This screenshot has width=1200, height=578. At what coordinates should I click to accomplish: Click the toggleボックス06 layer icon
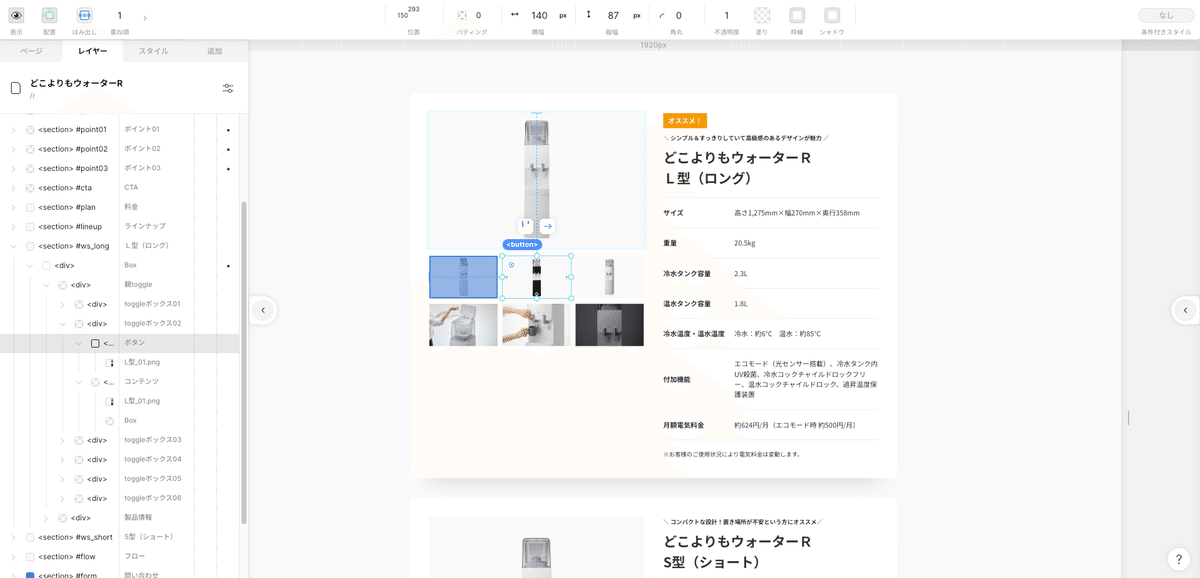pyautogui.click(x=79, y=498)
